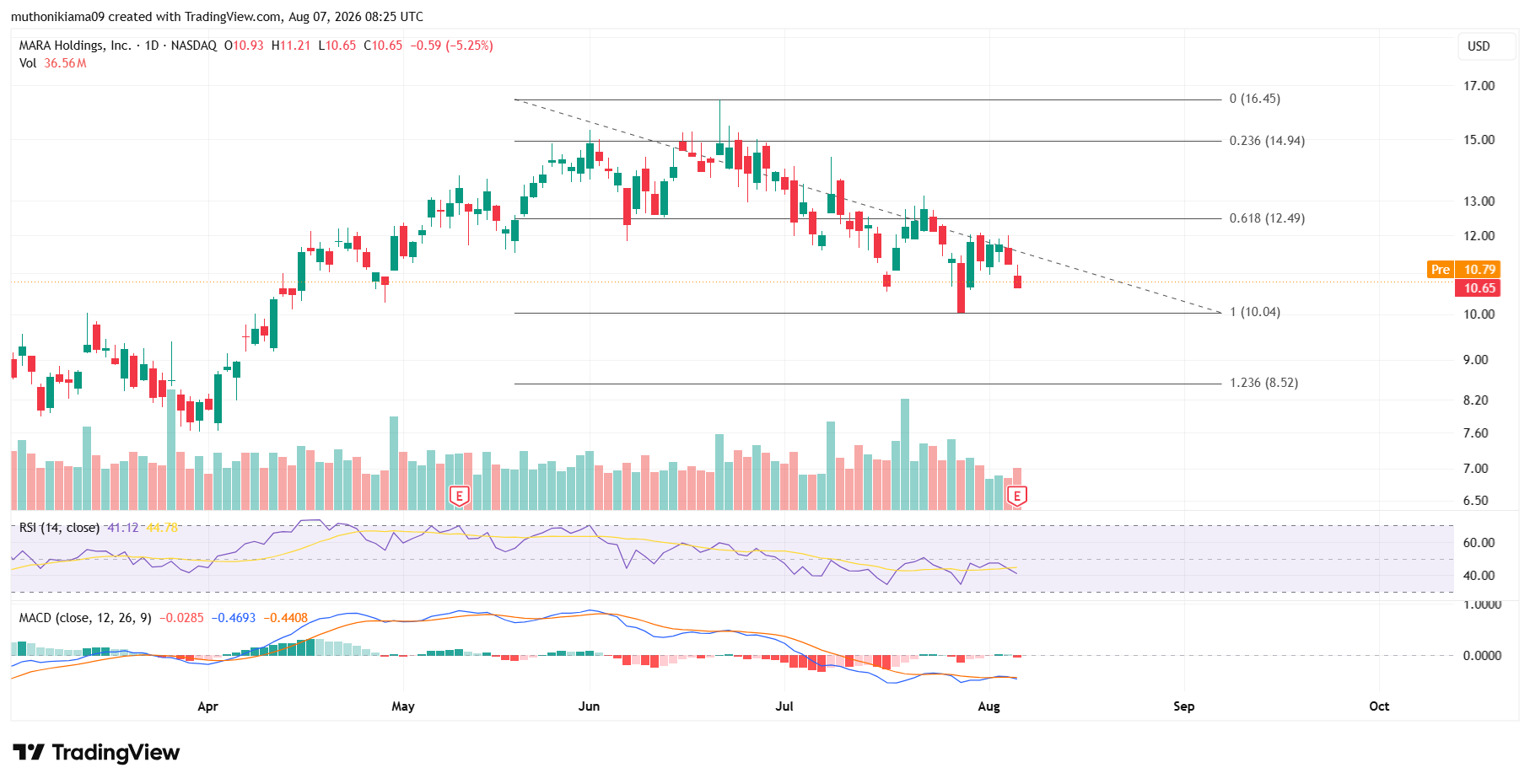The height and width of the screenshot is (784, 1530).
Task: Click 'Jun' on the time axis
Action: 589,706
